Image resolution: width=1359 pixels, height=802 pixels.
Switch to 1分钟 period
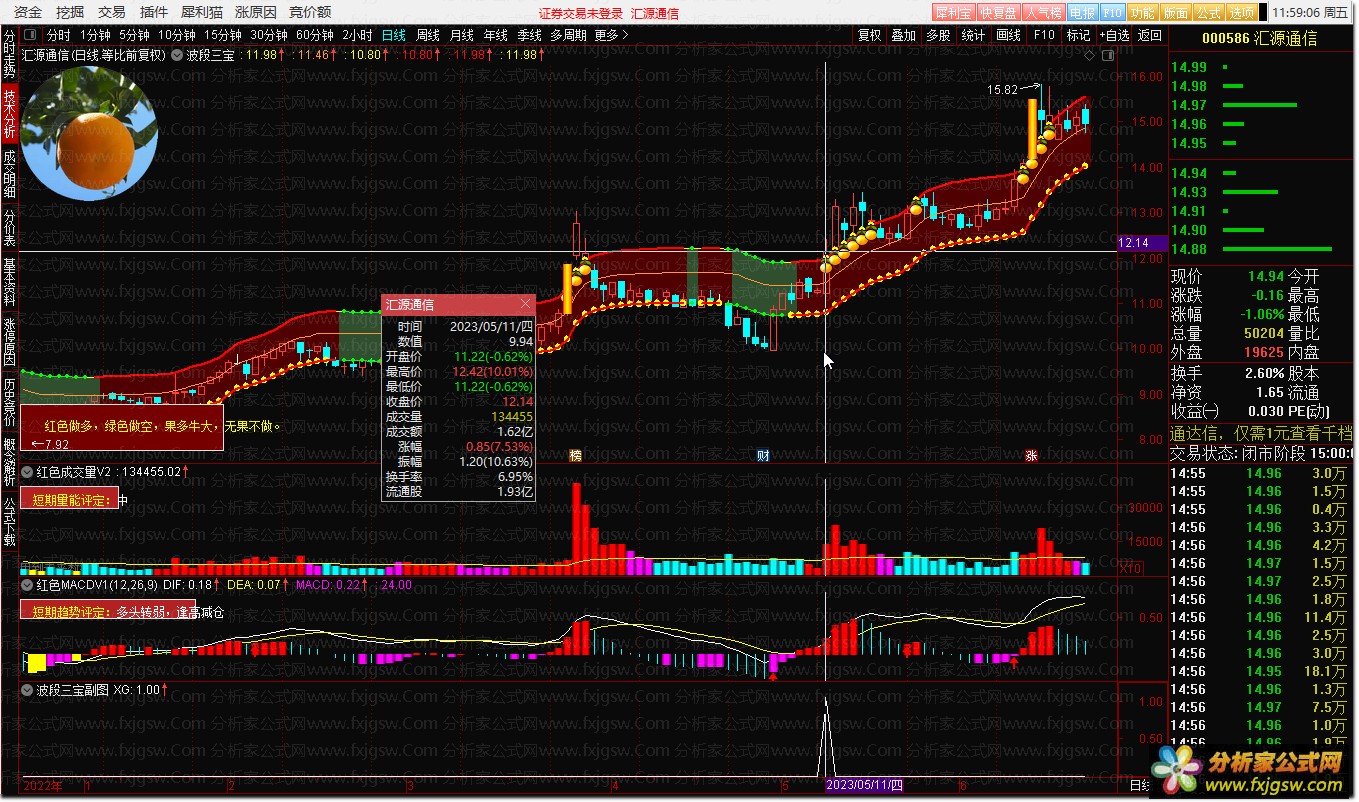pos(95,35)
